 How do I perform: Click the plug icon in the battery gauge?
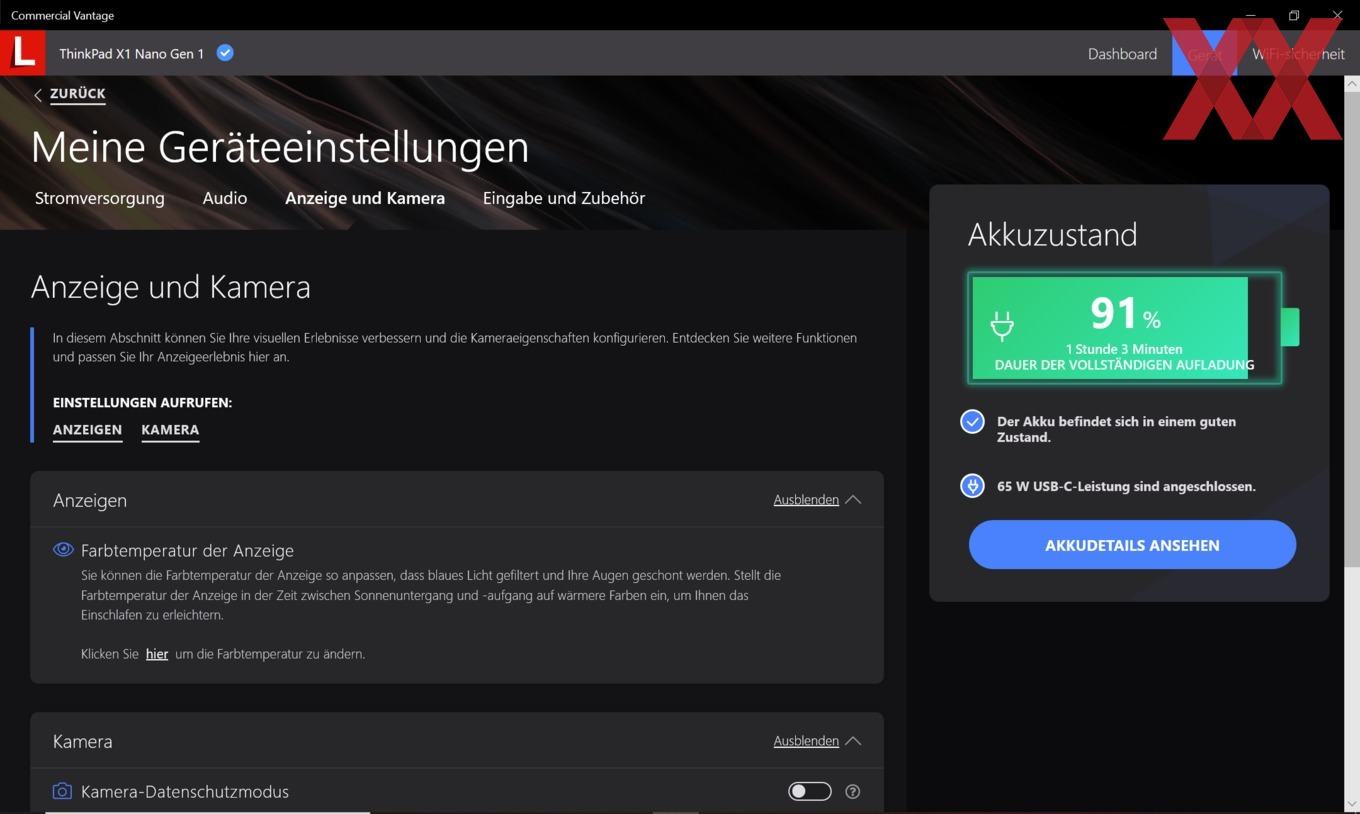click(1001, 325)
